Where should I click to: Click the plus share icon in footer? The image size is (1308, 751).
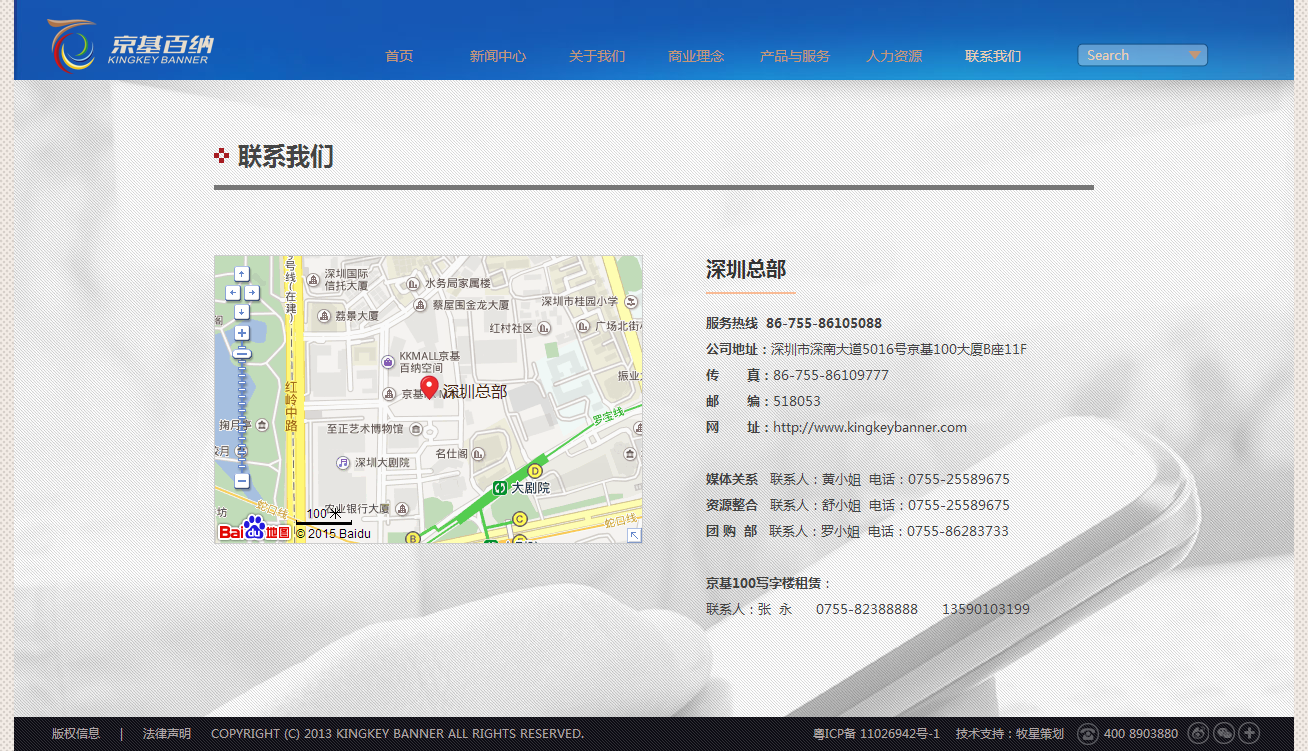tap(1249, 733)
